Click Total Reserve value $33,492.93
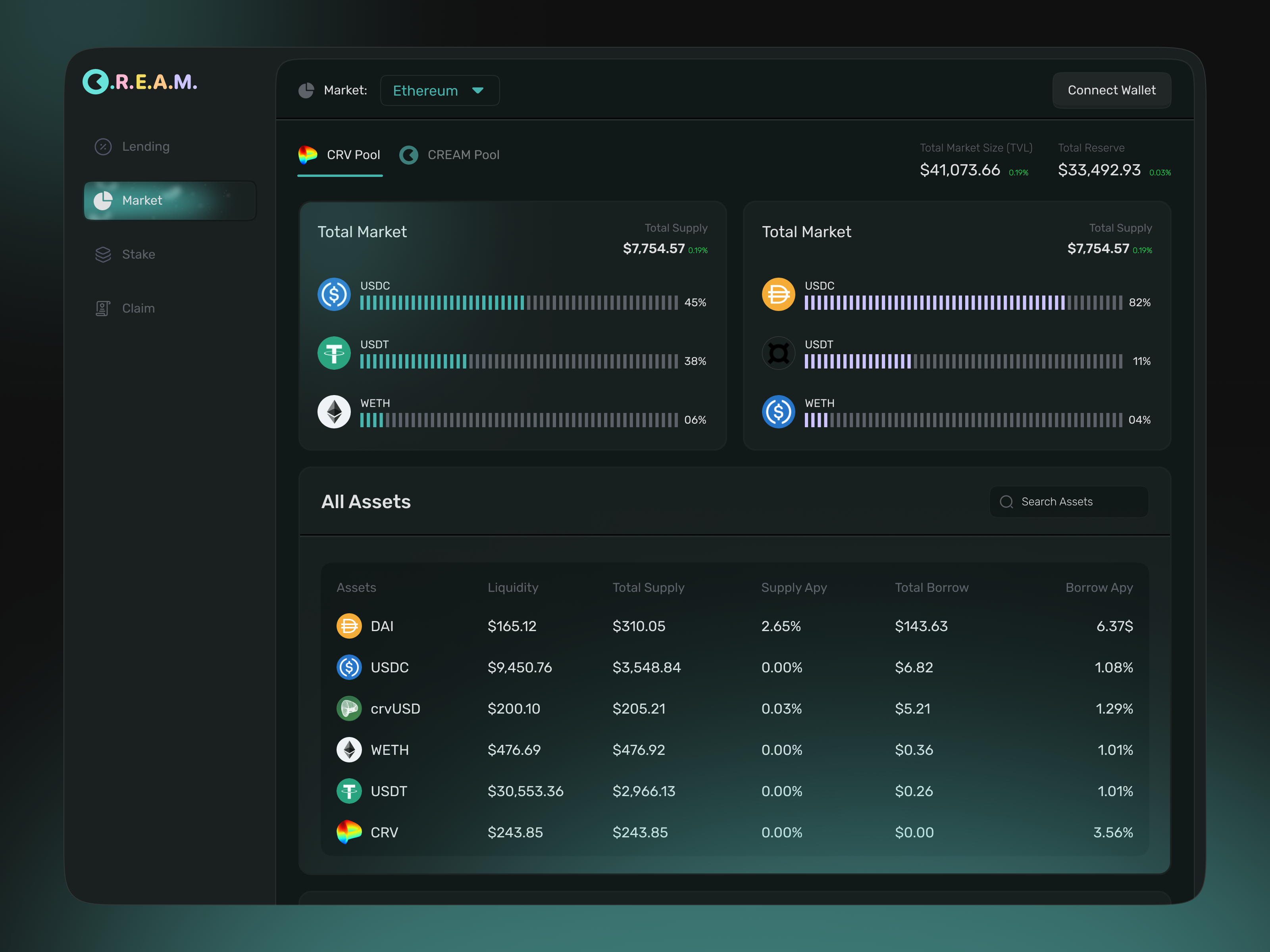 tap(1099, 170)
